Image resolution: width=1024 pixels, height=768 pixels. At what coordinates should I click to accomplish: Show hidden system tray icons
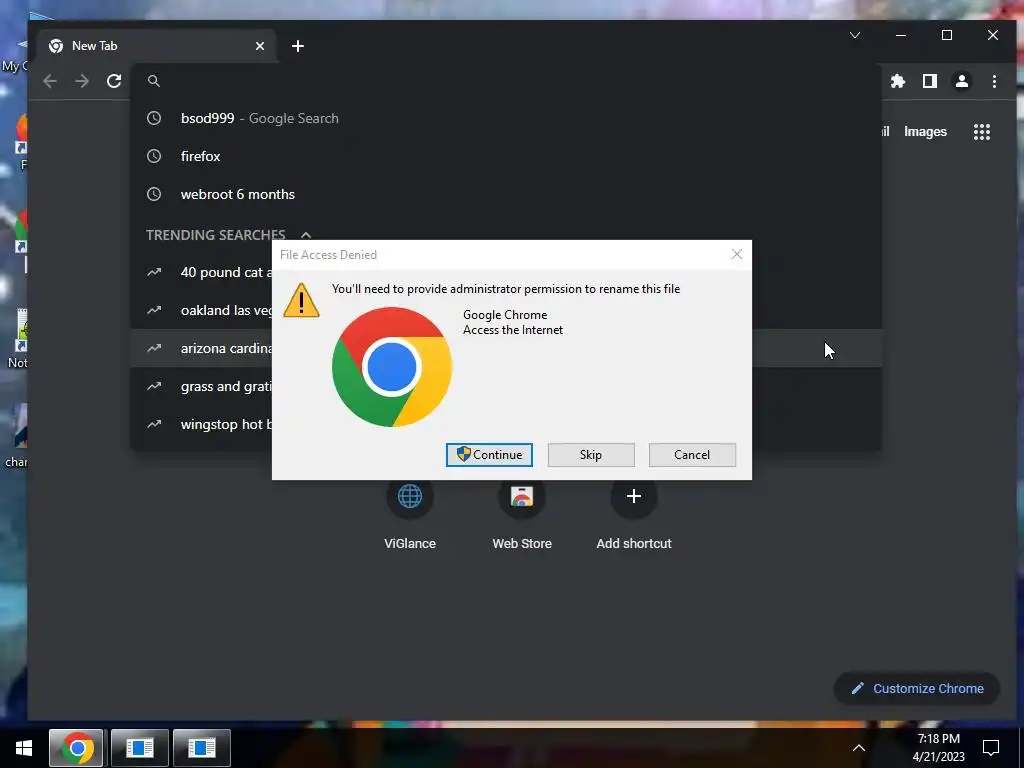pyautogui.click(x=859, y=748)
